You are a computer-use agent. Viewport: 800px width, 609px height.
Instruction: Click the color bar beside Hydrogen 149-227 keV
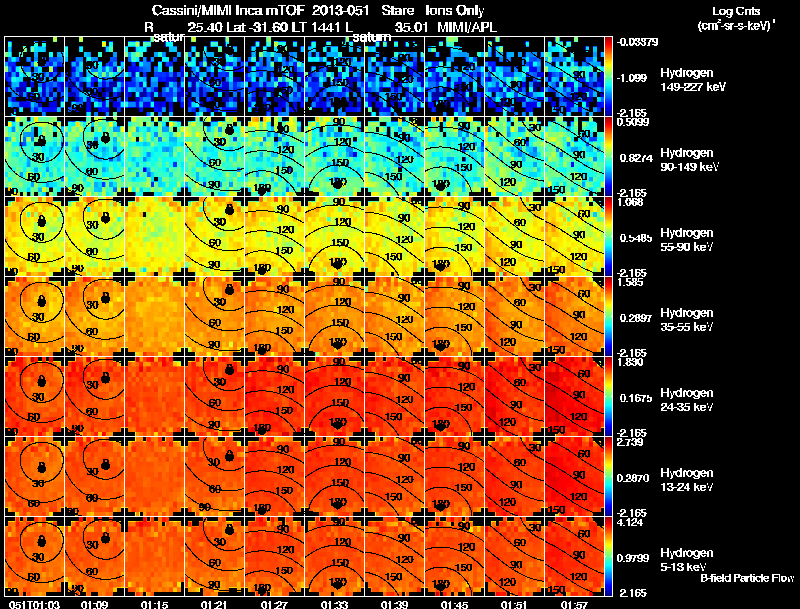pos(608,77)
